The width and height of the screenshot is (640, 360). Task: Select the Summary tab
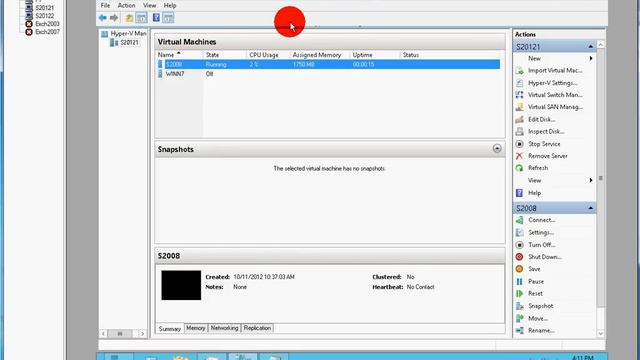169,329
